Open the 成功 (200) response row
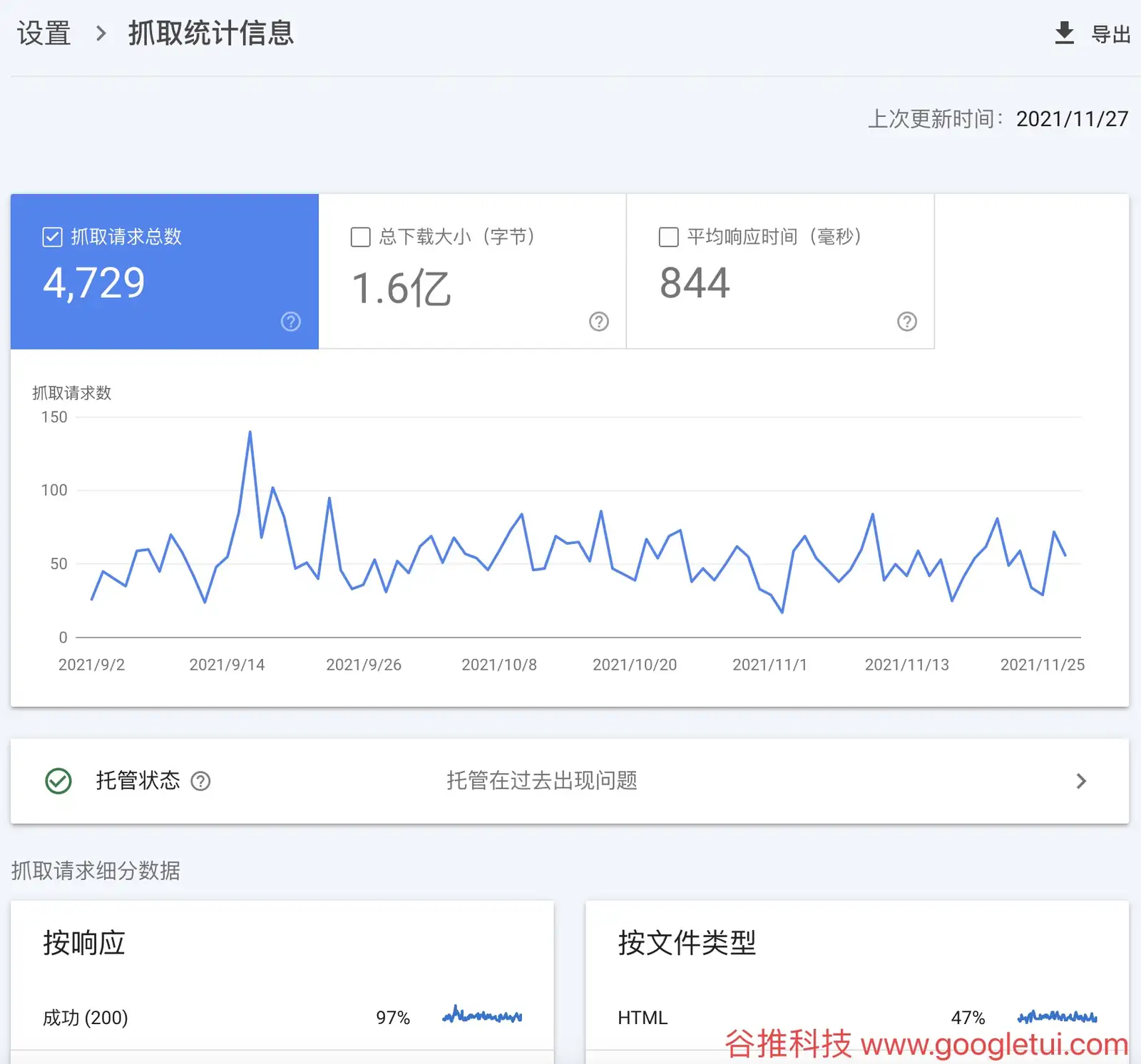This screenshot has height=1064, width=1141. pos(282,1018)
